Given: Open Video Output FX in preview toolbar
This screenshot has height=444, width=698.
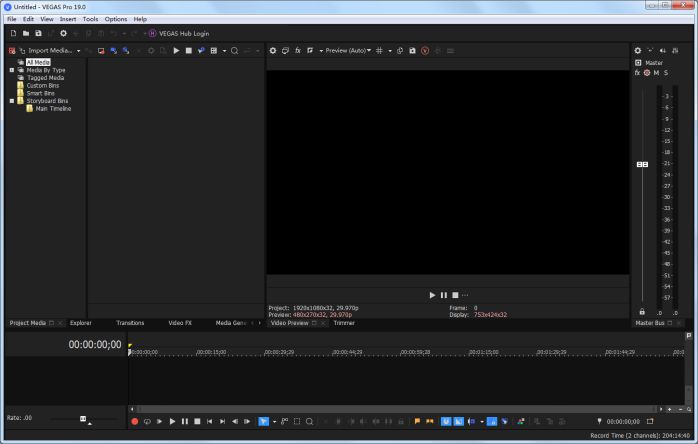Looking at the screenshot, I should click(298, 51).
